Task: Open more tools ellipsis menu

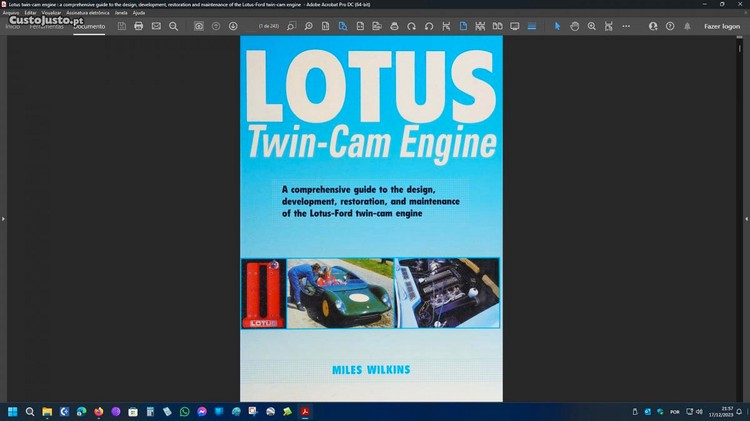Action: 626,26
